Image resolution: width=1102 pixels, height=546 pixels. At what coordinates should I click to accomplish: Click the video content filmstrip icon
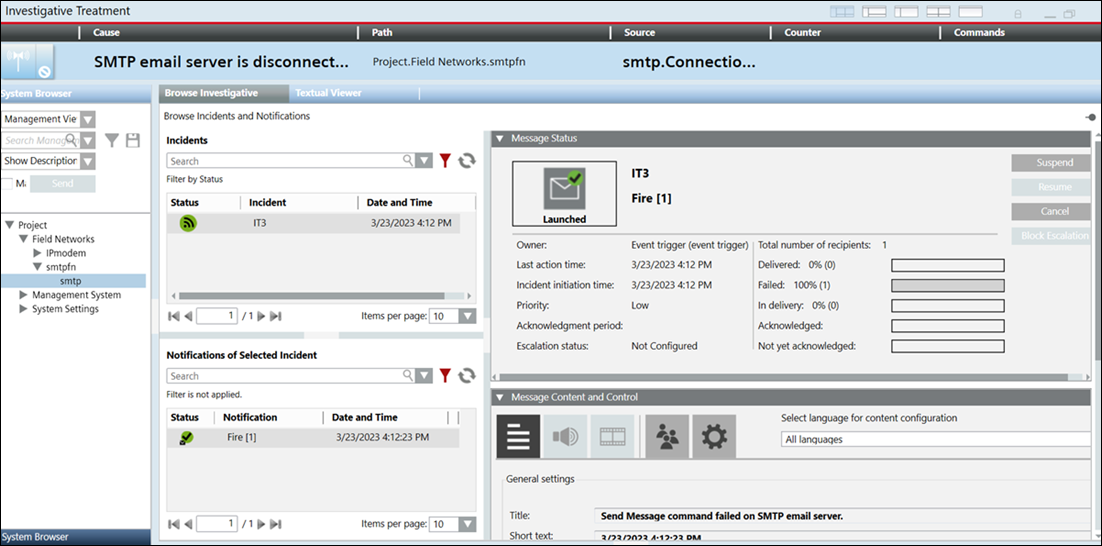tap(610, 437)
